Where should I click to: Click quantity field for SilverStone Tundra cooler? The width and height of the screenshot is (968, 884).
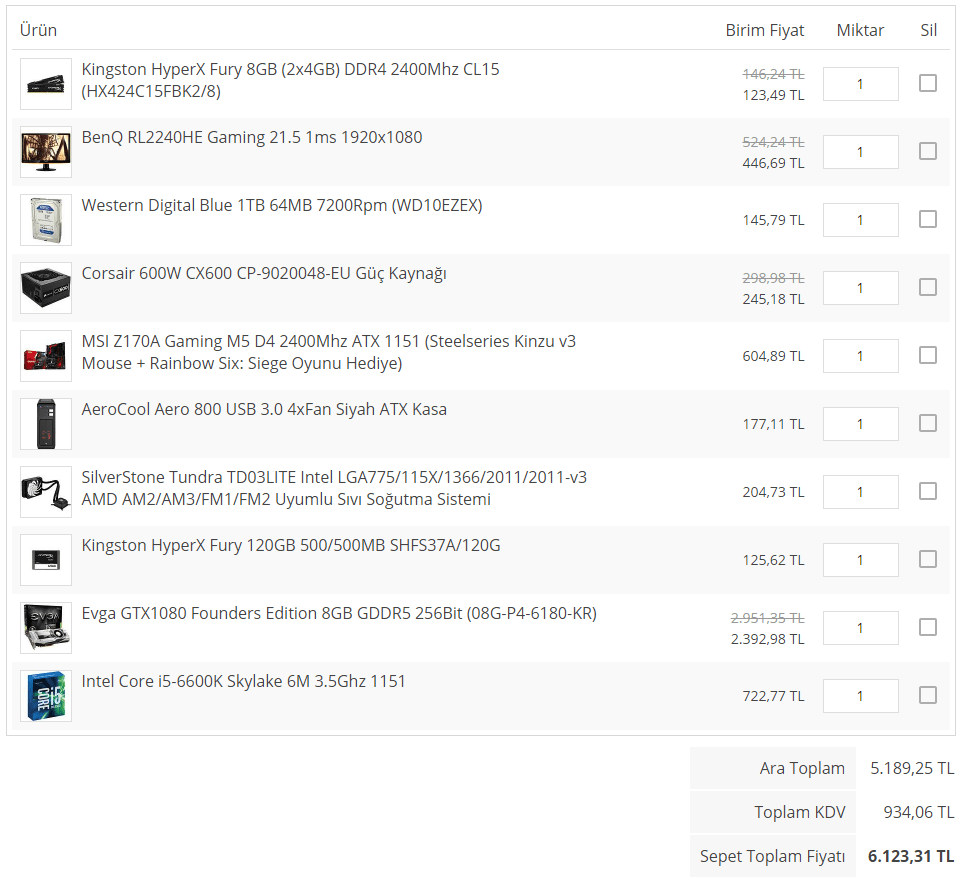click(x=861, y=491)
